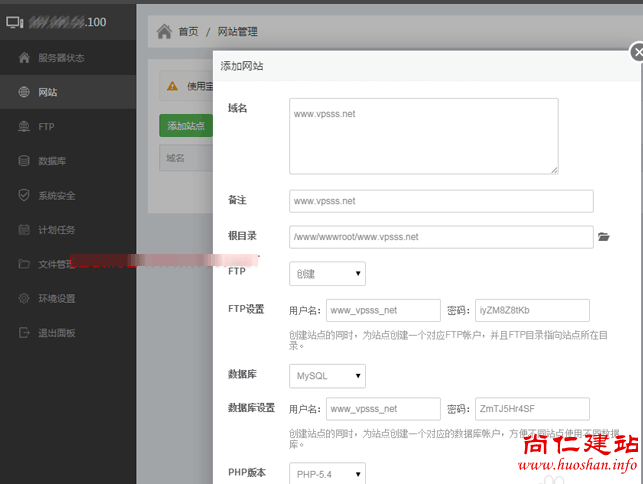Open 计划任务 in the sidebar menu
Viewport: 643px width, 484px height.
(x=56, y=230)
